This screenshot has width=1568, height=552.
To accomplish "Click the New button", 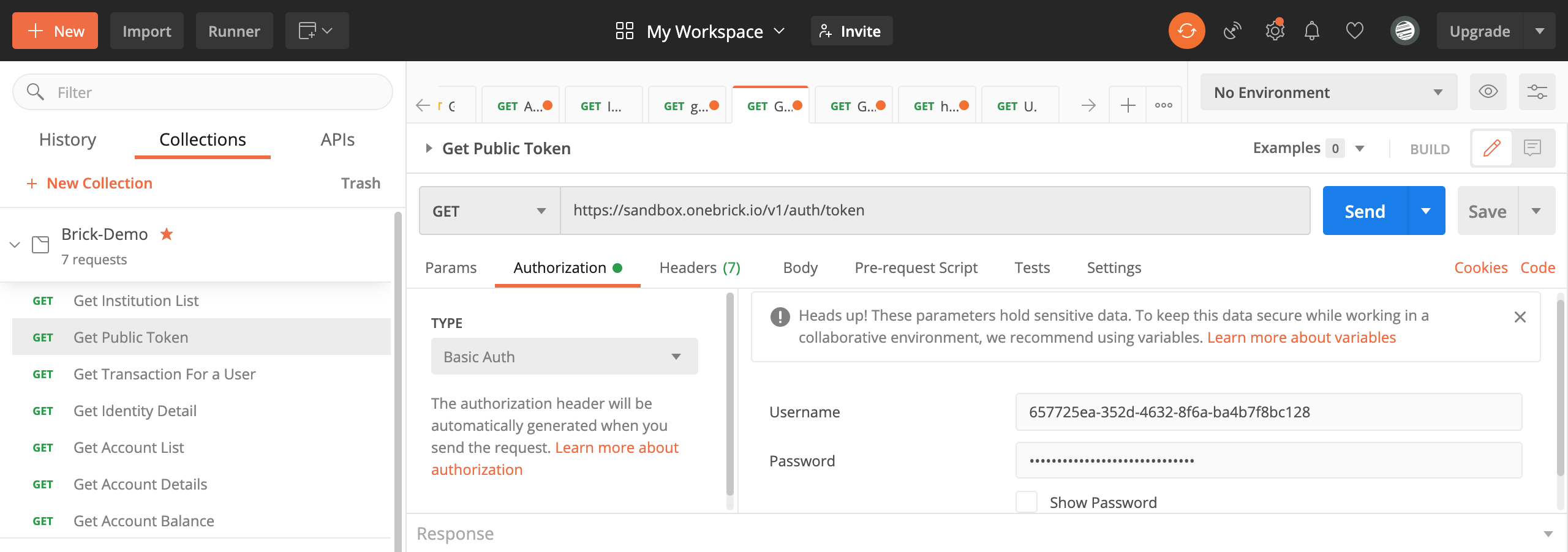I will click(55, 31).
